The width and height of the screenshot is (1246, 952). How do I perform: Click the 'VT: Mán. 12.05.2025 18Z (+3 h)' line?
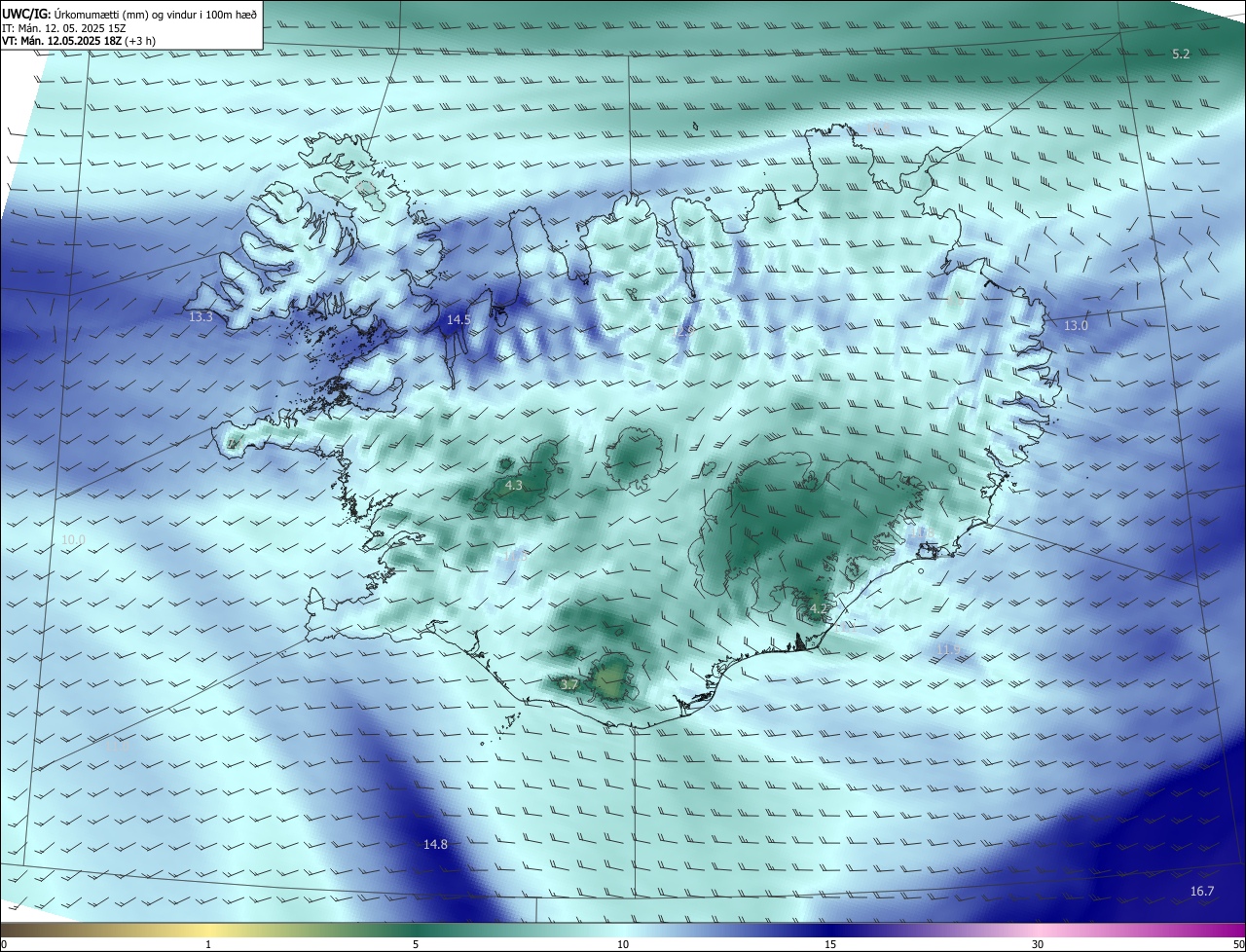click(x=79, y=41)
